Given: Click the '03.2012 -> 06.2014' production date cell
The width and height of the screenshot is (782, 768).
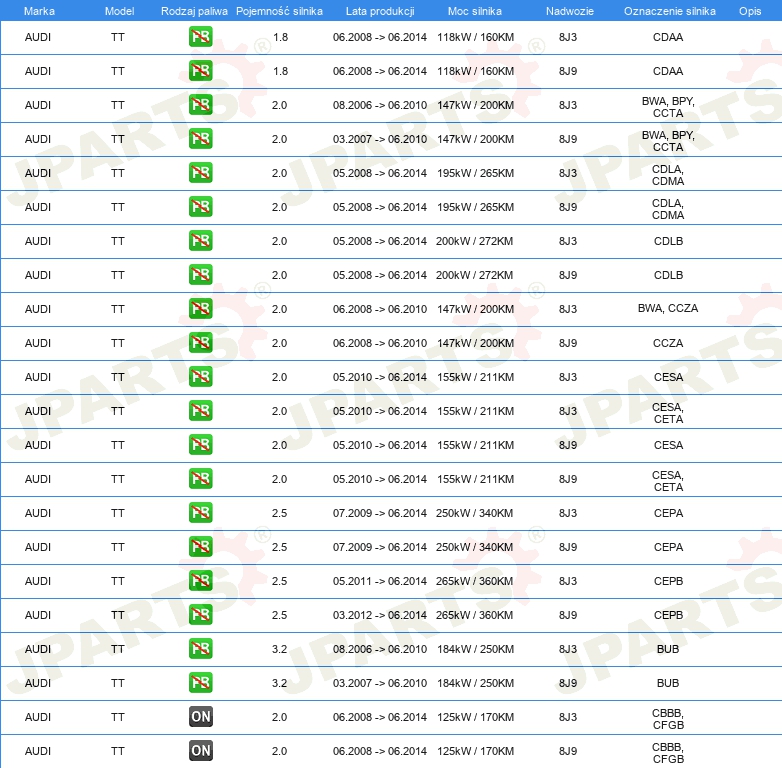Looking at the screenshot, I should [x=380, y=615].
